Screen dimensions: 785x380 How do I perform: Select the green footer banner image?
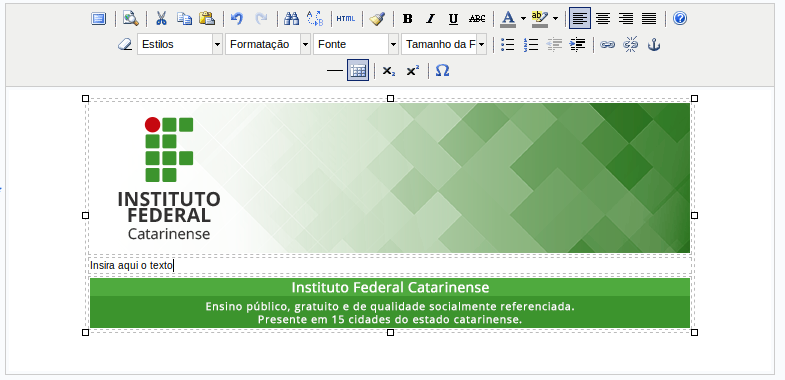click(x=390, y=303)
